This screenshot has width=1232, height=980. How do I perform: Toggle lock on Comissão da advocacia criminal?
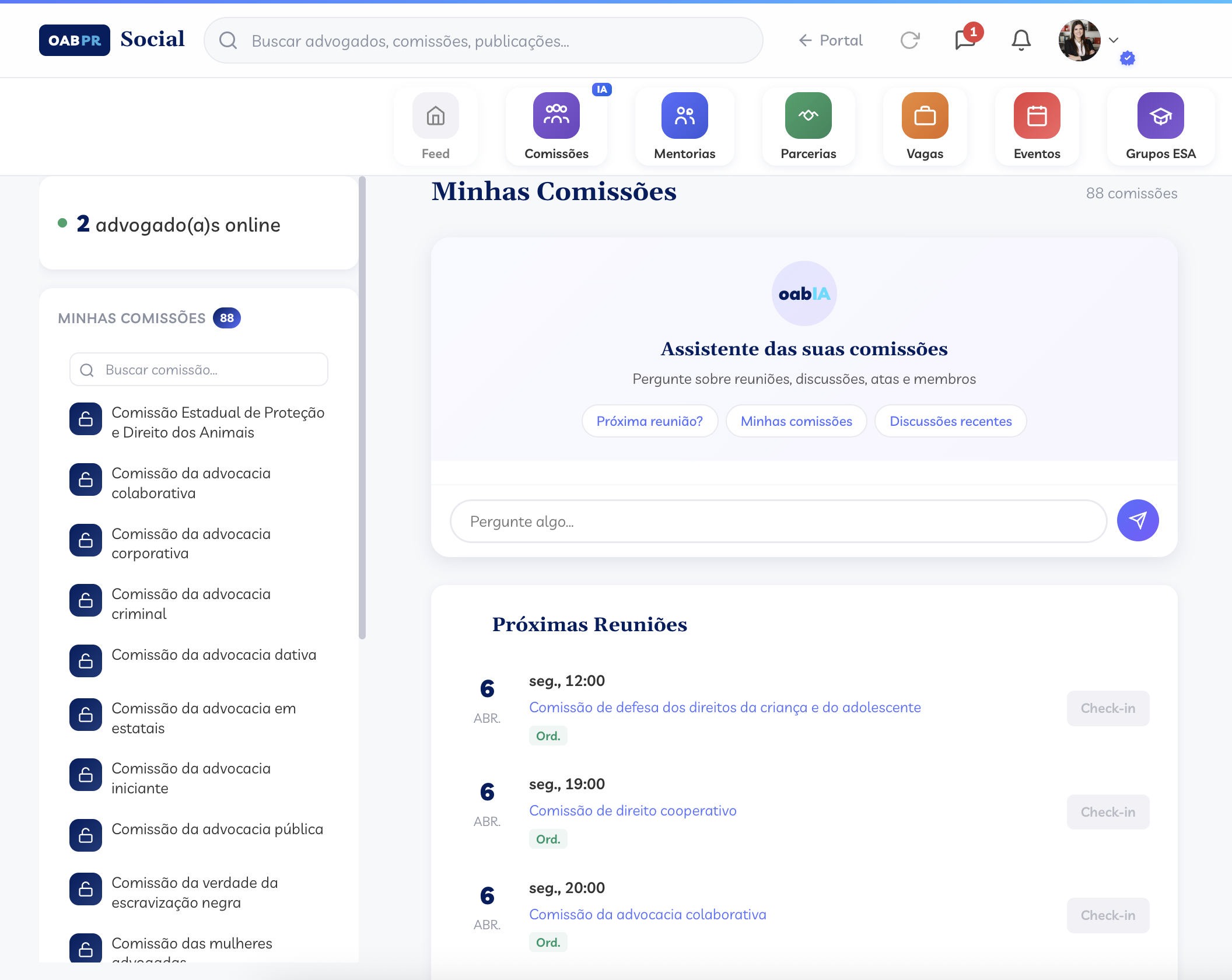(x=85, y=600)
